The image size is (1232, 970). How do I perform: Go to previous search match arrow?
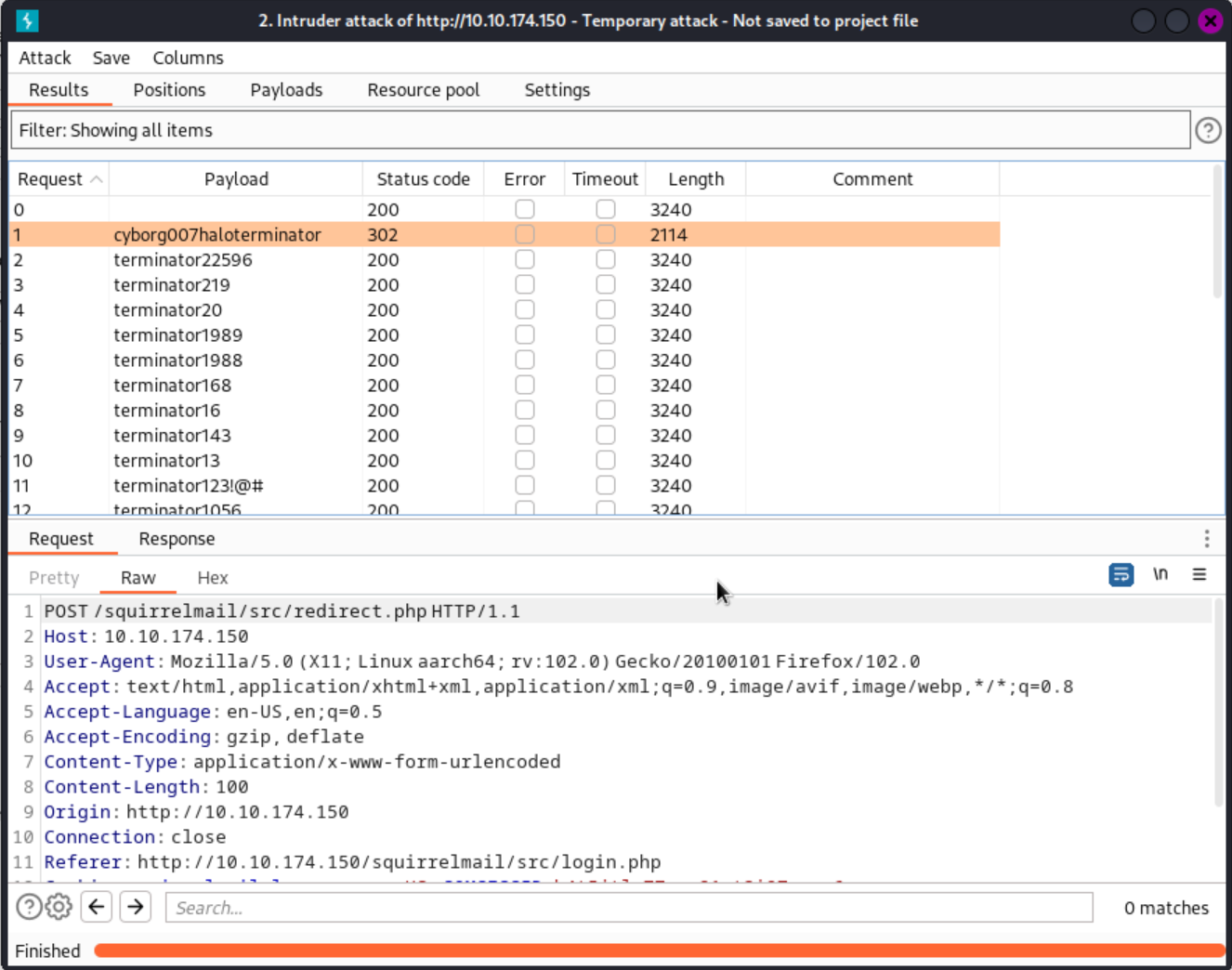(97, 906)
